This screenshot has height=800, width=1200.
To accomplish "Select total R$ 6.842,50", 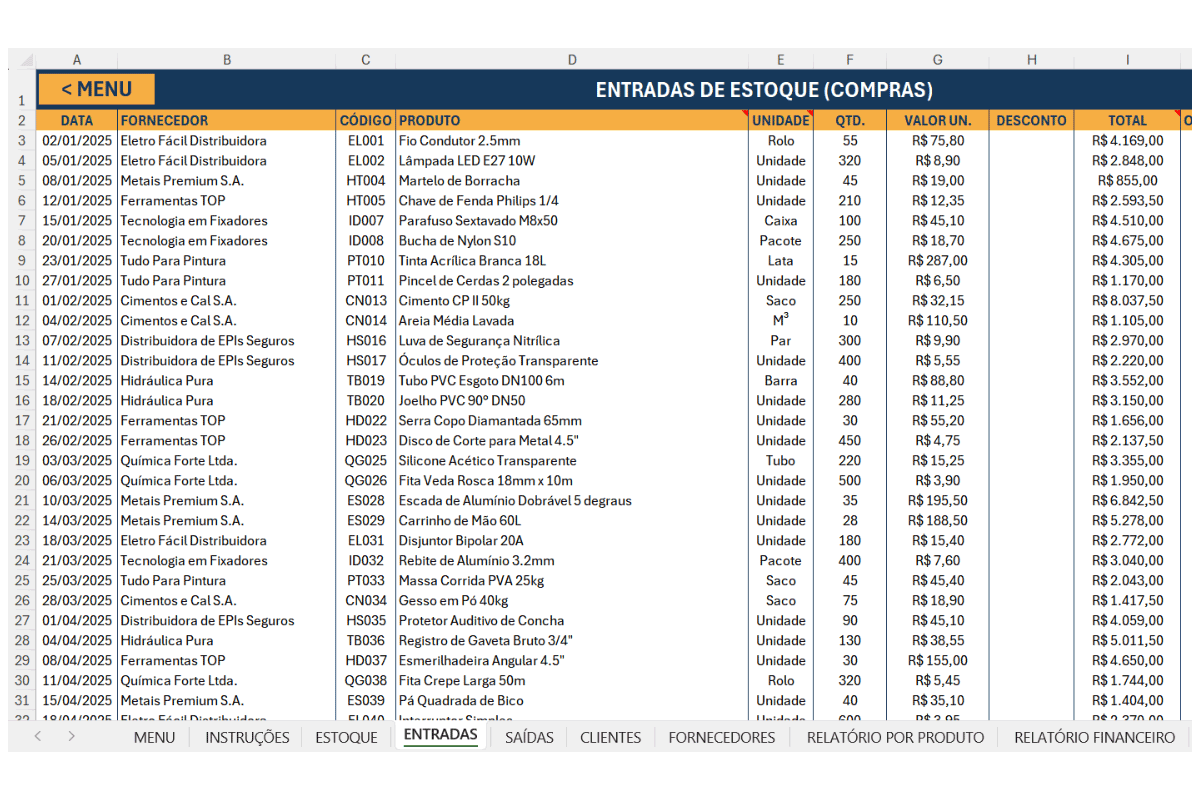I will (x=1127, y=501).
